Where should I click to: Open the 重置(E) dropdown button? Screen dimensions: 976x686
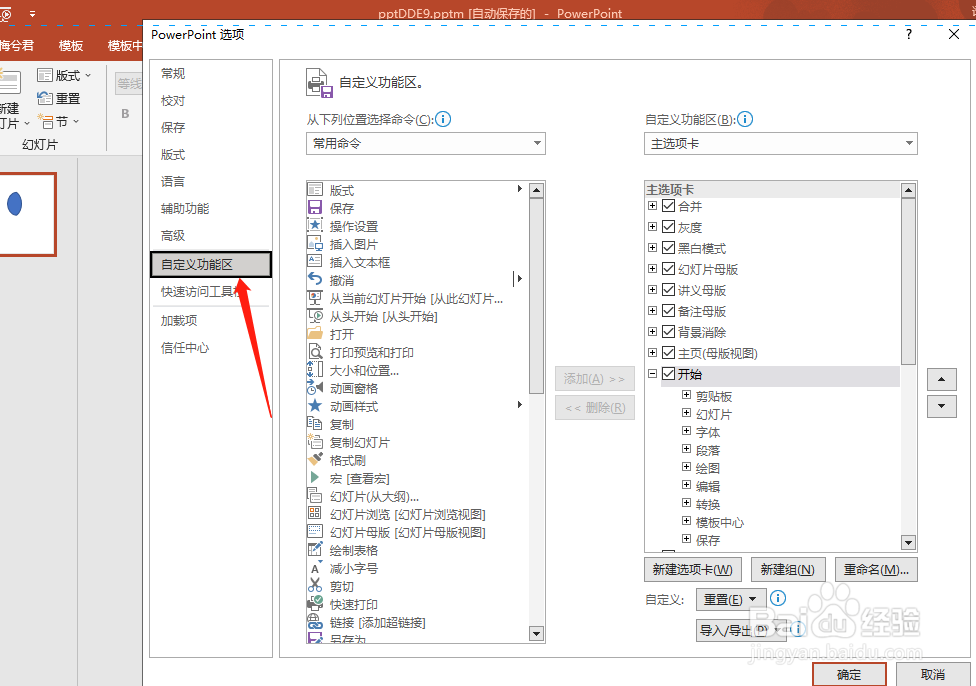[x=731, y=599]
